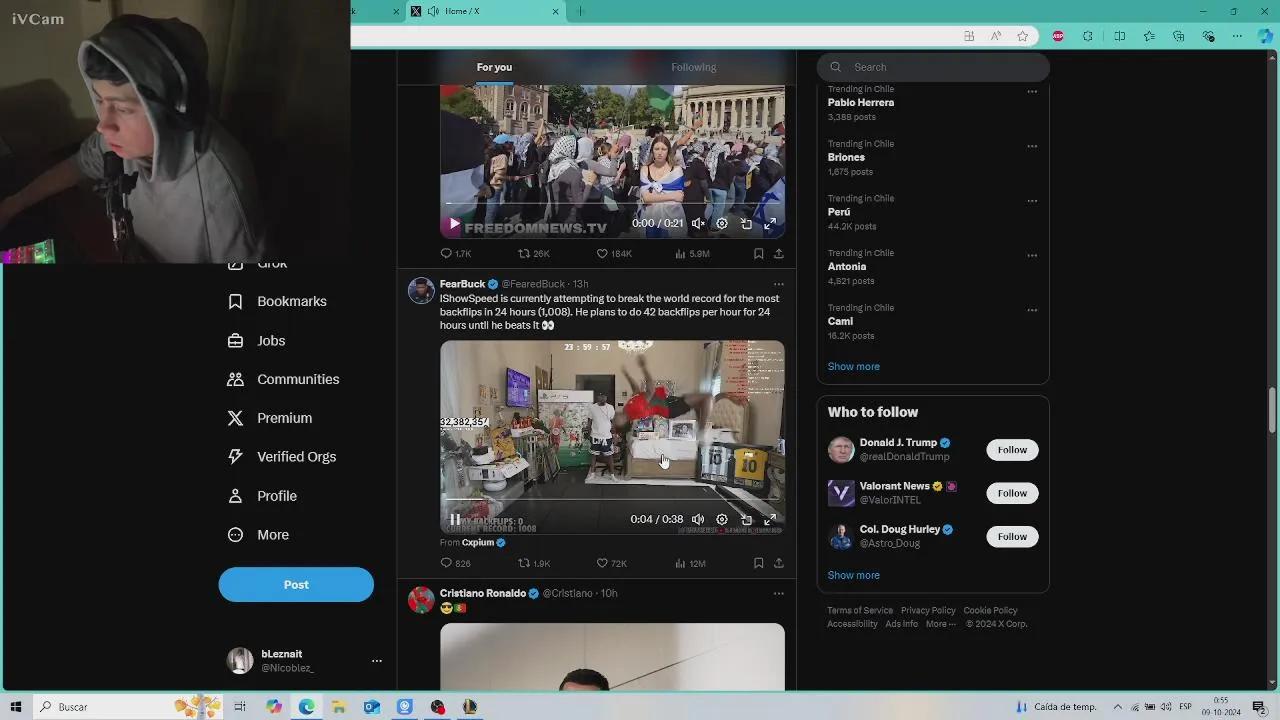Bookmark the FearBuck post
The image size is (1280, 720).
(758, 563)
